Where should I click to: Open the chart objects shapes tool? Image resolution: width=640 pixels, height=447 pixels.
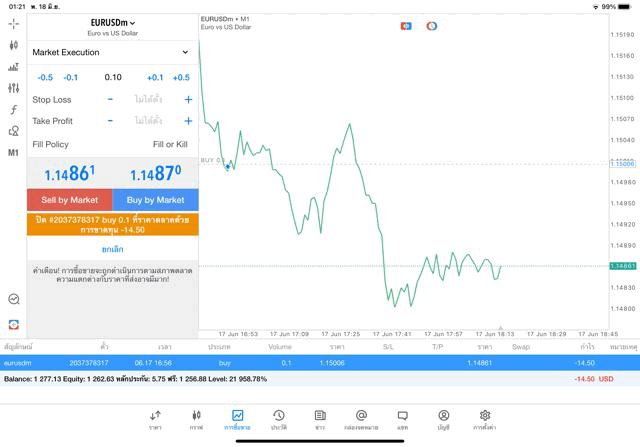coord(13,131)
